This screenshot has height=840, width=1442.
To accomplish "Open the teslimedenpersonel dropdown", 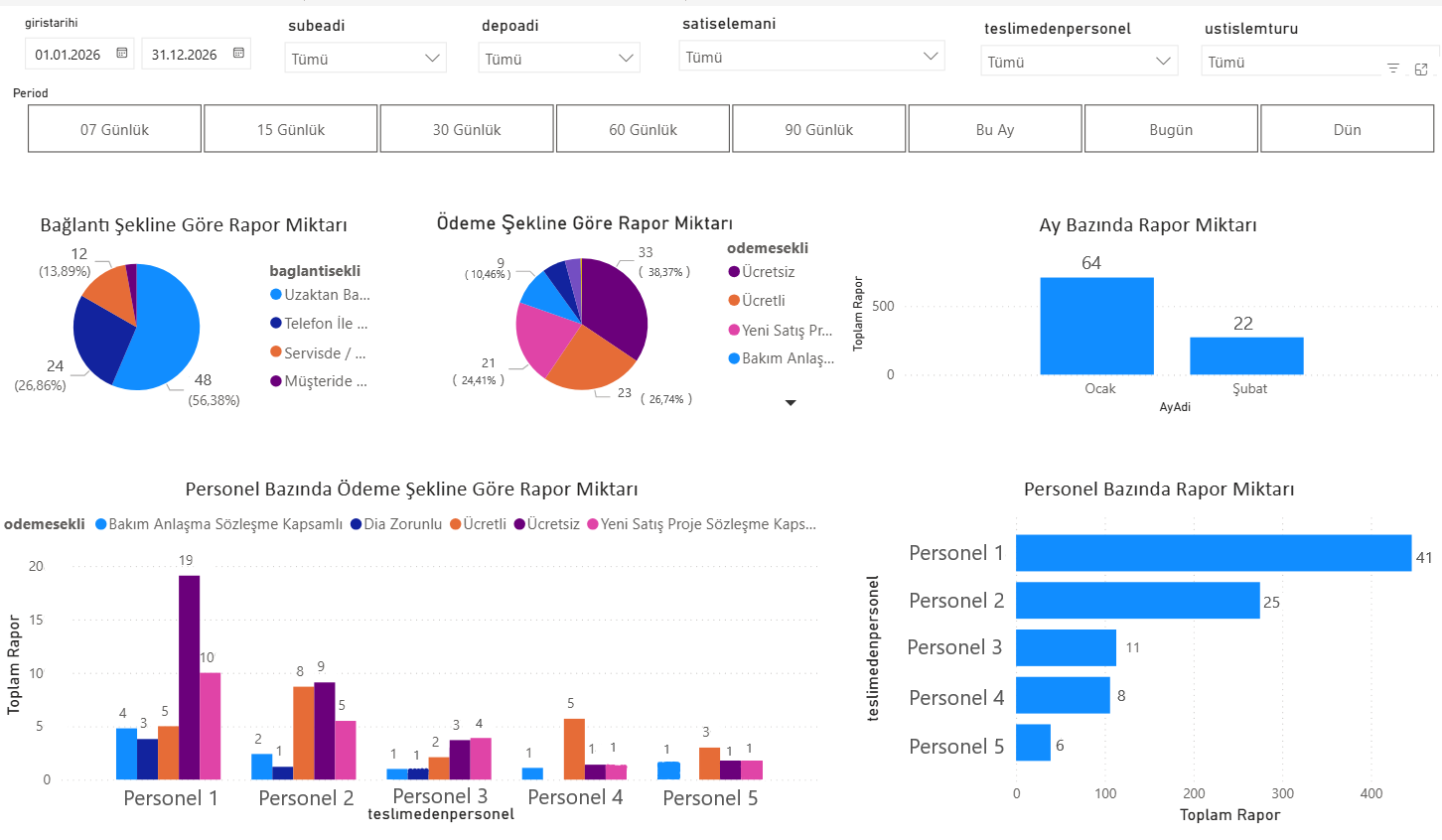I will (x=1163, y=62).
